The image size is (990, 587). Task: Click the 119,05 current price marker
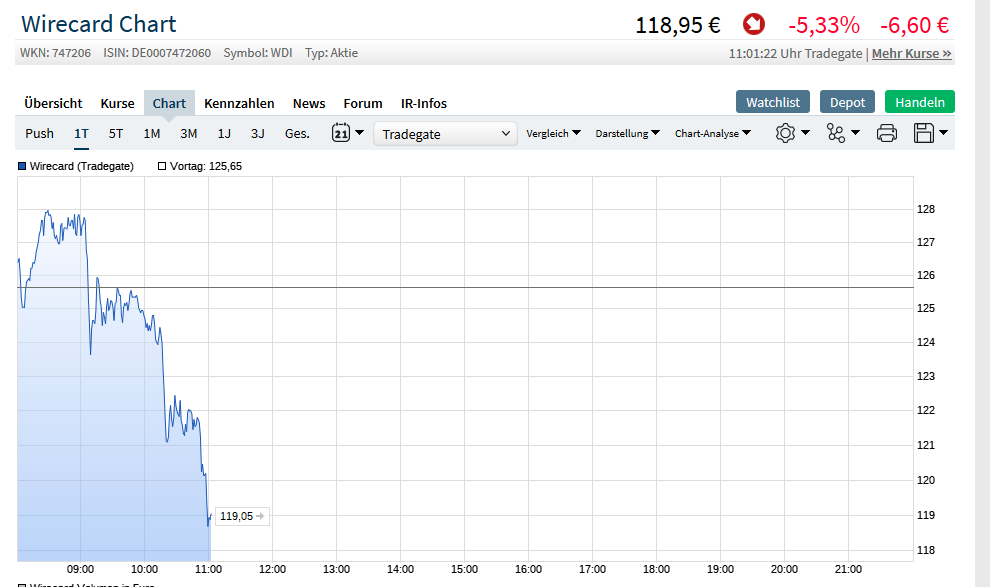pos(242,516)
